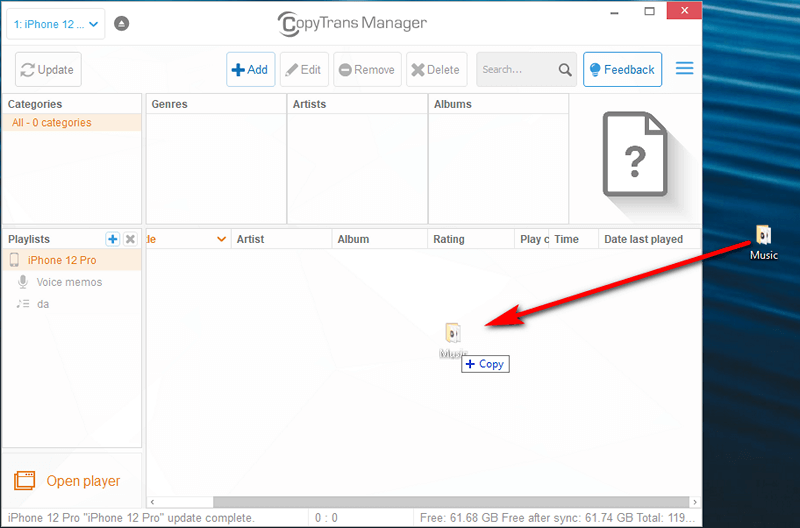Add a new playlist with plus icon
The image size is (800, 528).
pos(113,239)
